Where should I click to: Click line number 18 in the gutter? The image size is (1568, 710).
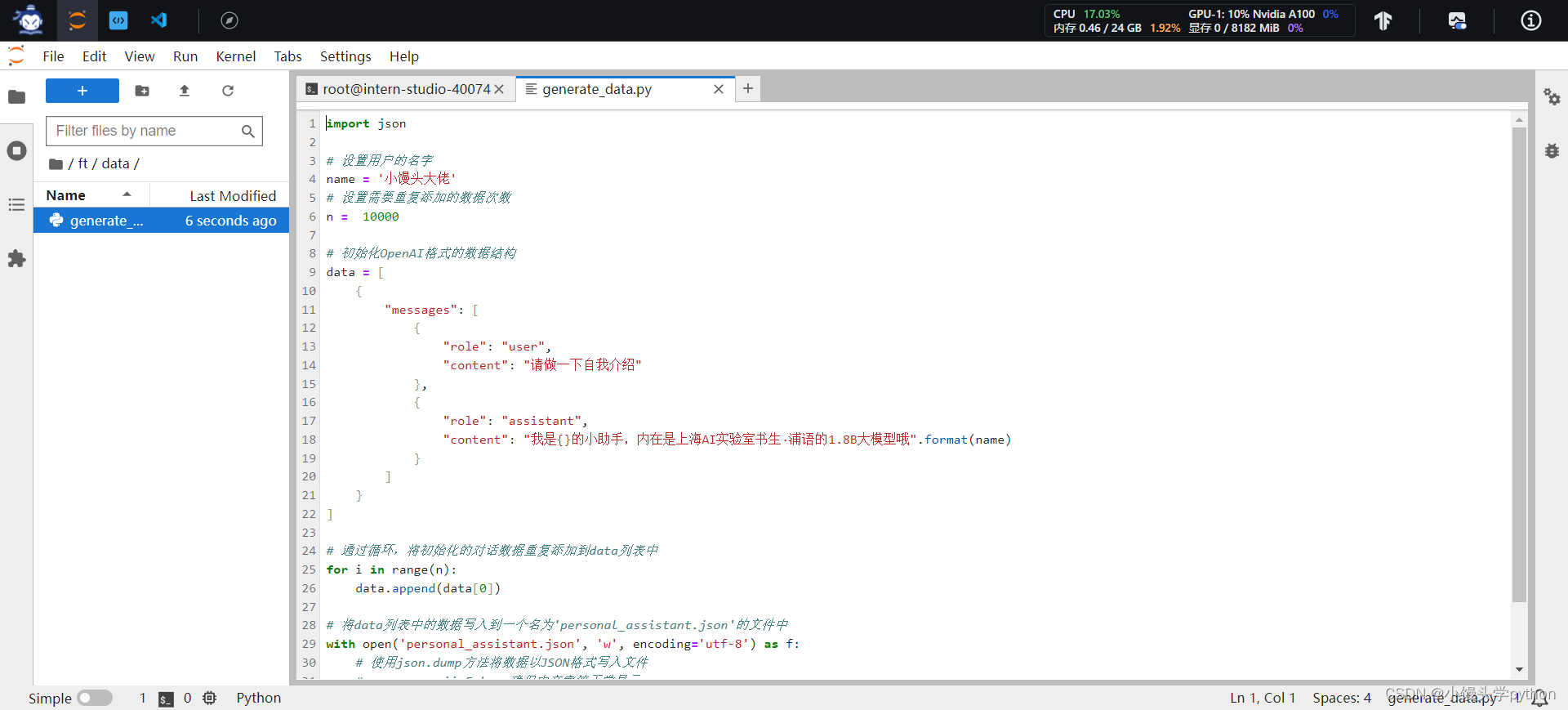[309, 440]
